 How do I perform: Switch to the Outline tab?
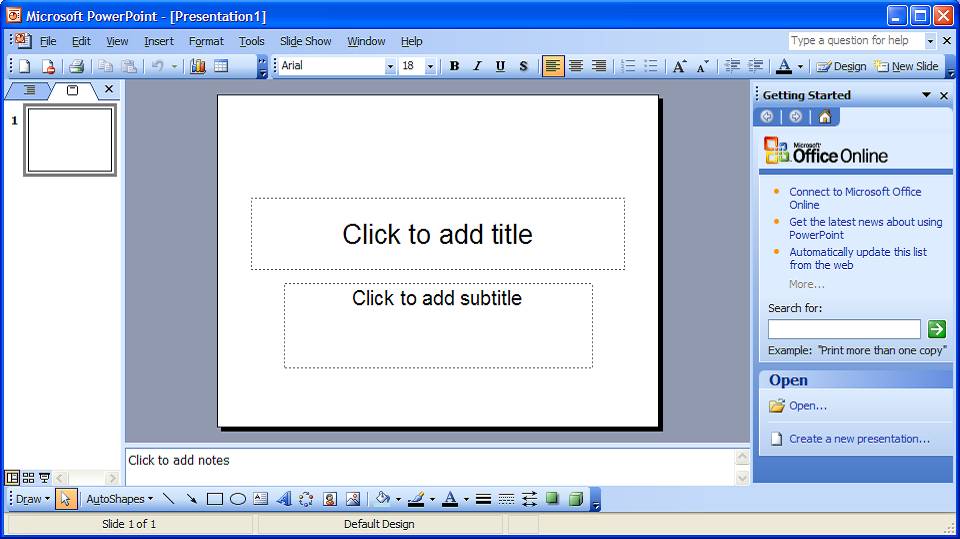(x=29, y=90)
